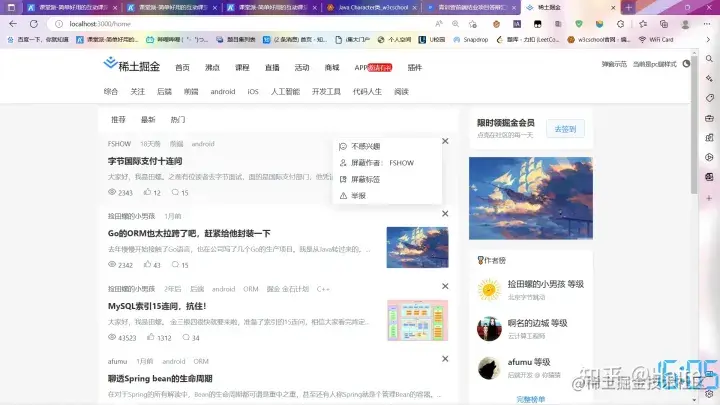The height and width of the screenshot is (405, 720).
Task: Toggle the dark mode icon in header
Action: tap(686, 64)
